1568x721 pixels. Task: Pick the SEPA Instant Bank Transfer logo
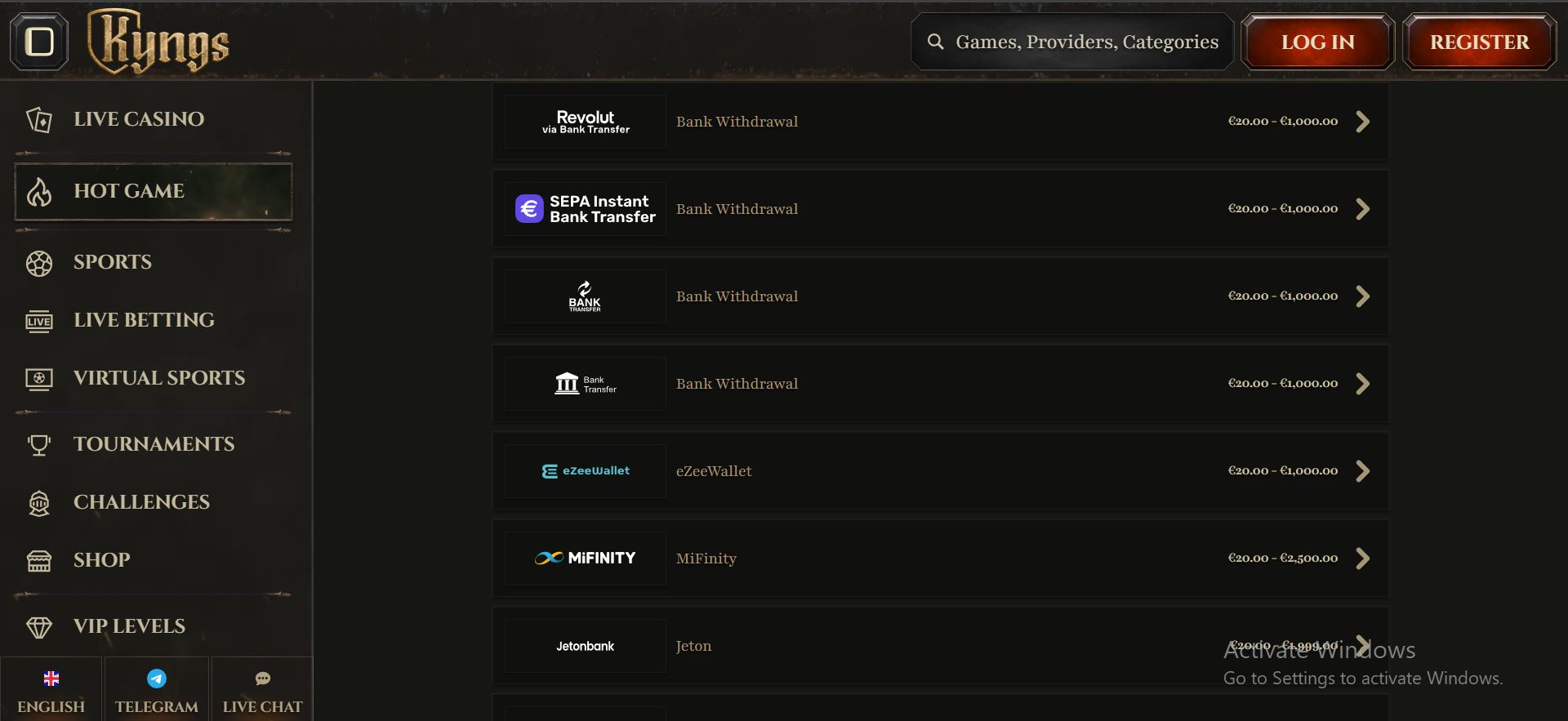tap(586, 209)
